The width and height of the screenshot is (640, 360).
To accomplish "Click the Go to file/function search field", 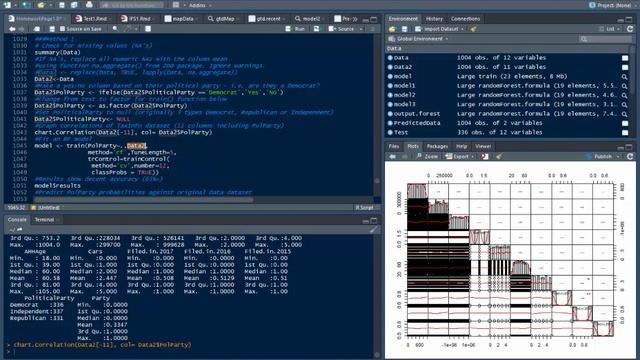I will click(x=132, y=5).
